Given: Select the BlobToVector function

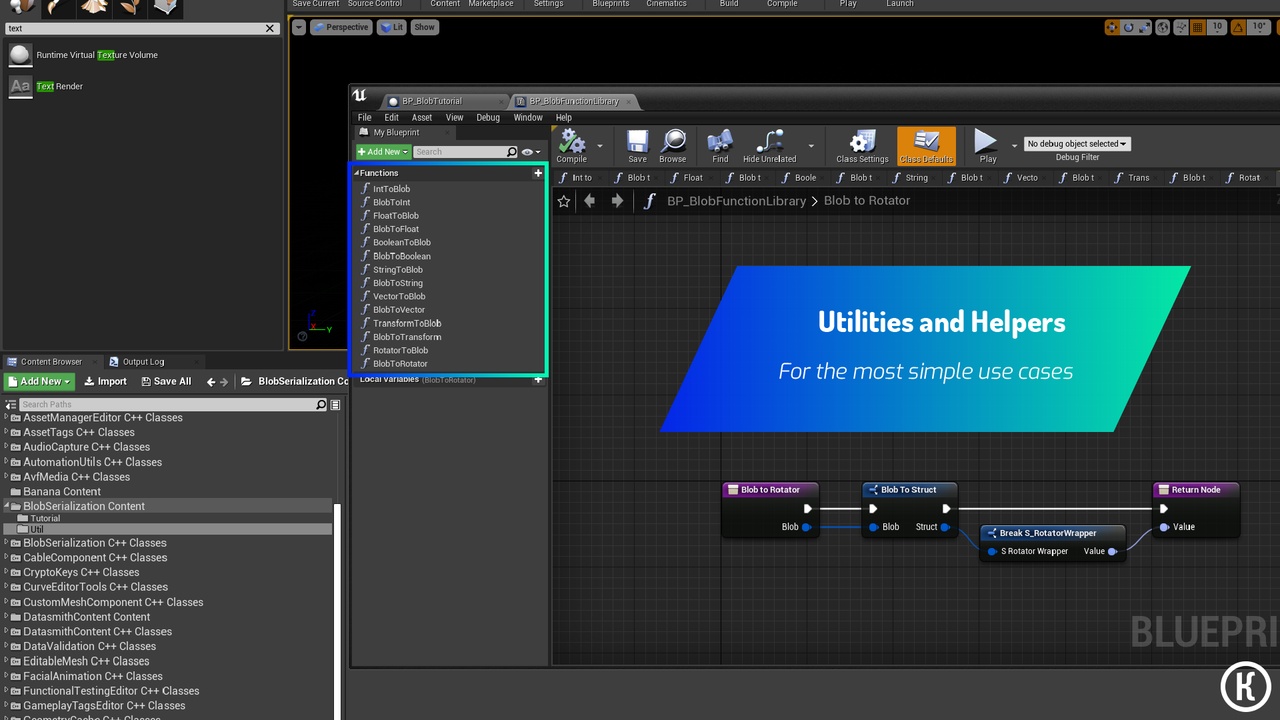Looking at the screenshot, I should 399,310.
